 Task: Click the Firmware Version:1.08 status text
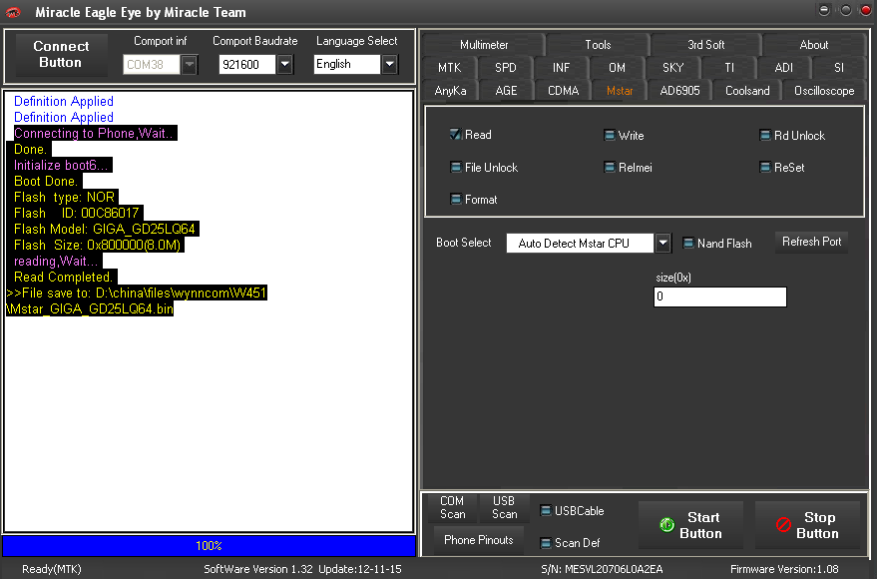(784, 569)
